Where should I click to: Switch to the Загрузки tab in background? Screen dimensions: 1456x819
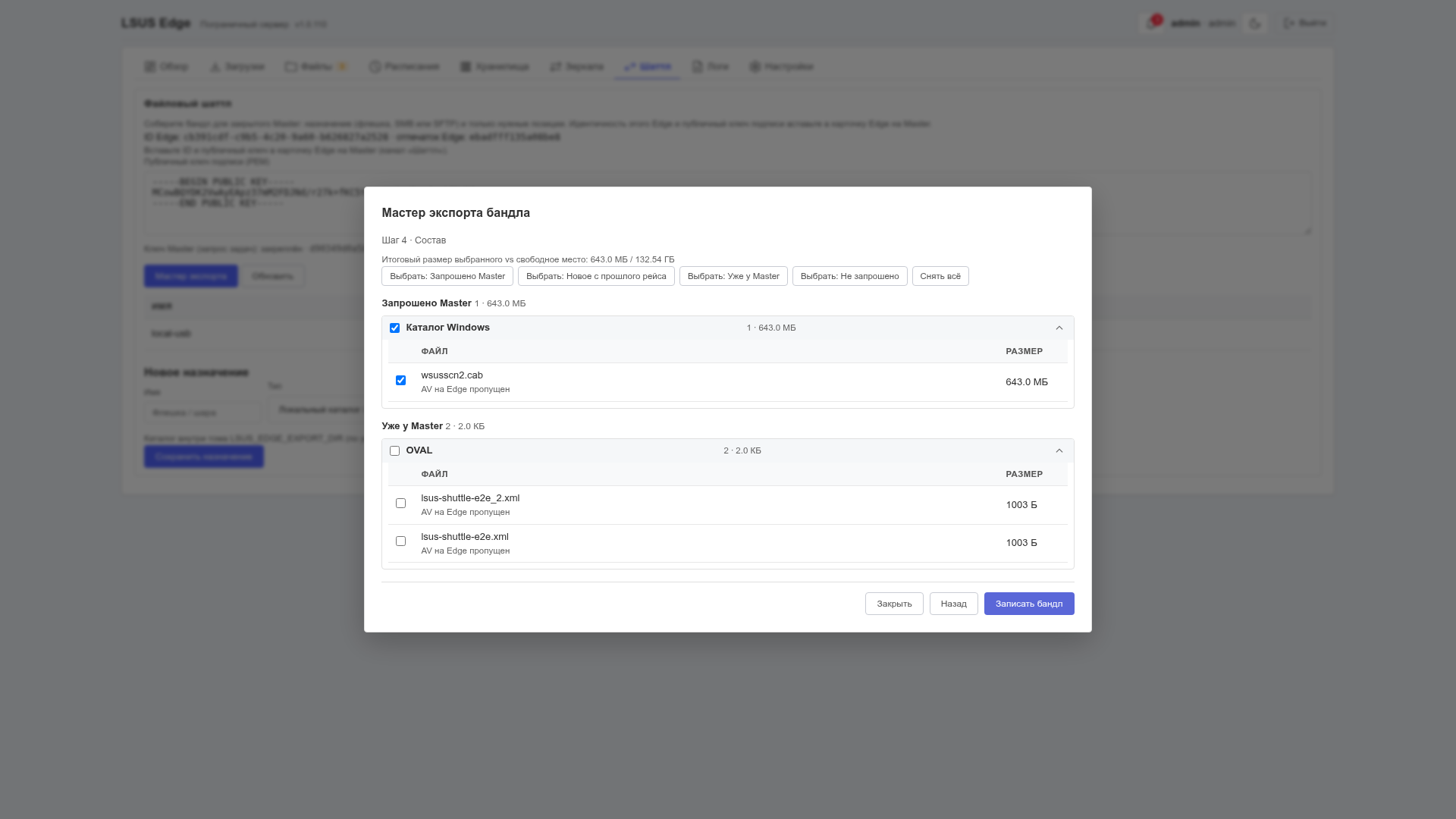pyautogui.click(x=237, y=67)
